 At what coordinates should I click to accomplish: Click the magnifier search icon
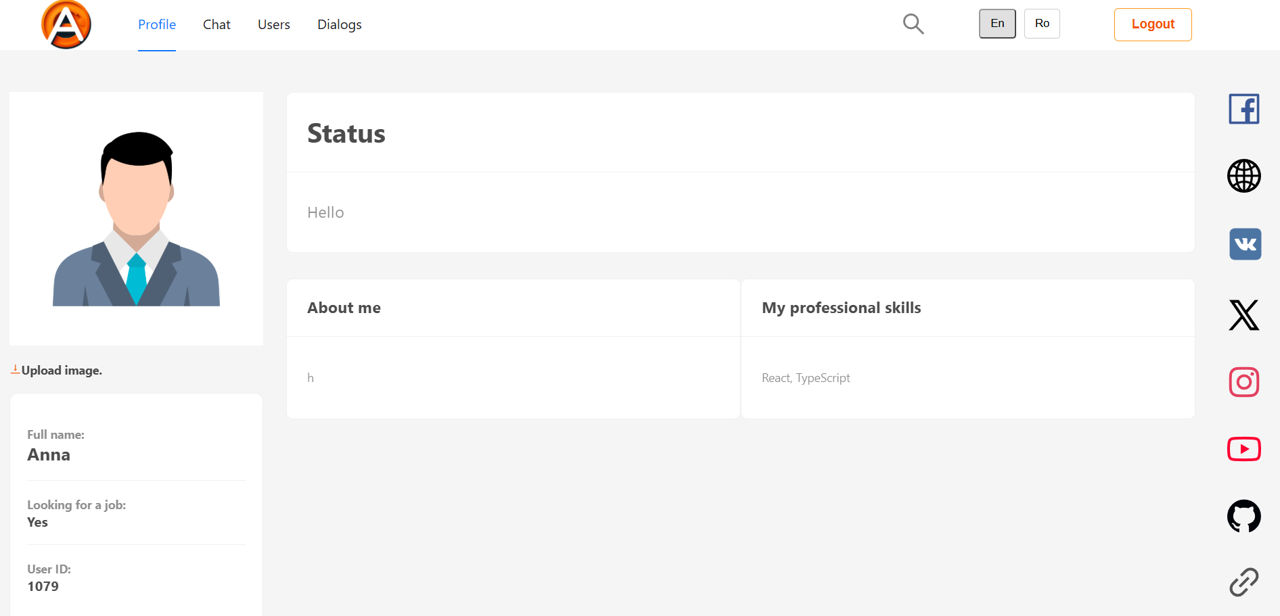coord(913,24)
